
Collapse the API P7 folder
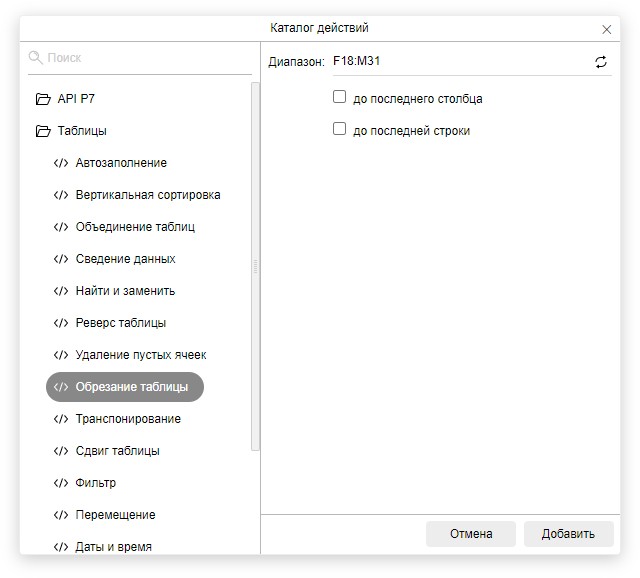(x=42, y=99)
